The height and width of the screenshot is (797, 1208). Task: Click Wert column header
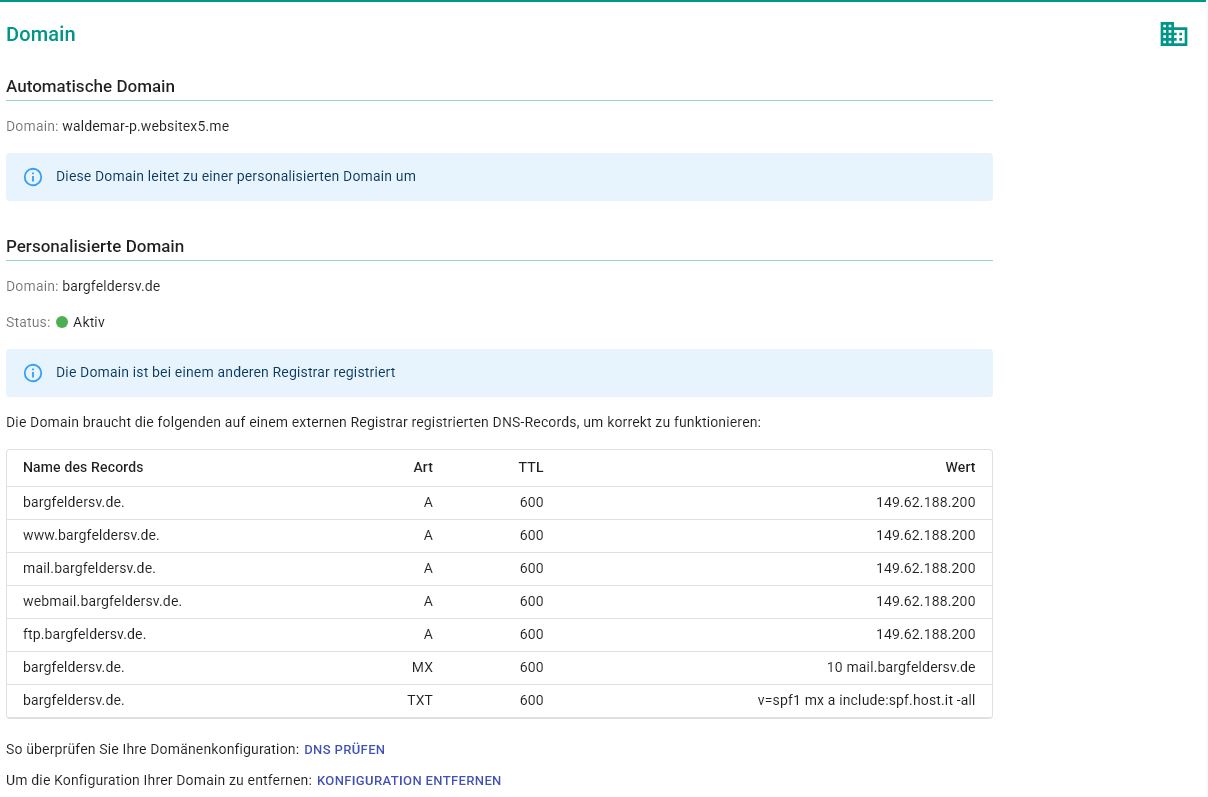coord(960,467)
